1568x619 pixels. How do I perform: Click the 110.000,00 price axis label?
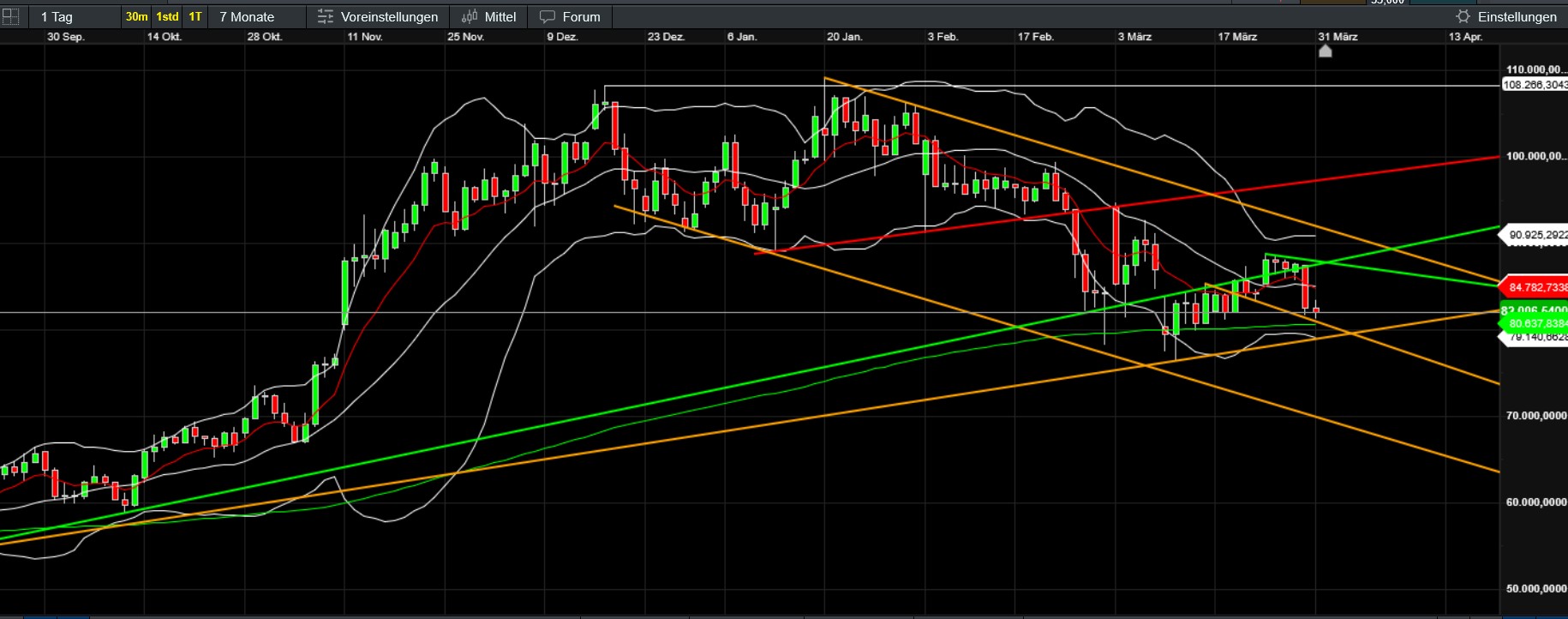click(x=1536, y=69)
